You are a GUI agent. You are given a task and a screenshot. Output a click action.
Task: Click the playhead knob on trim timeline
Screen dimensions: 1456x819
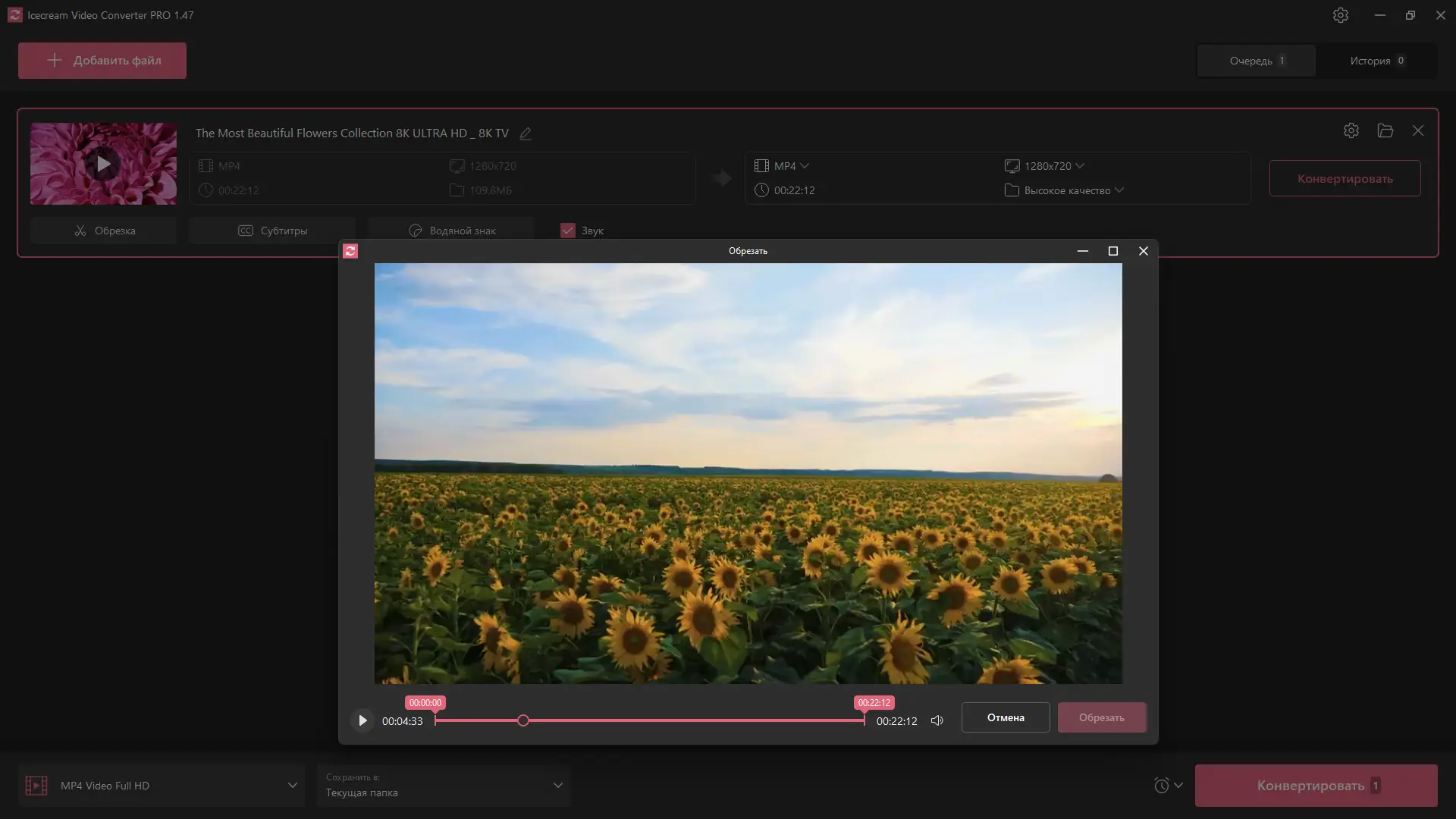click(523, 720)
